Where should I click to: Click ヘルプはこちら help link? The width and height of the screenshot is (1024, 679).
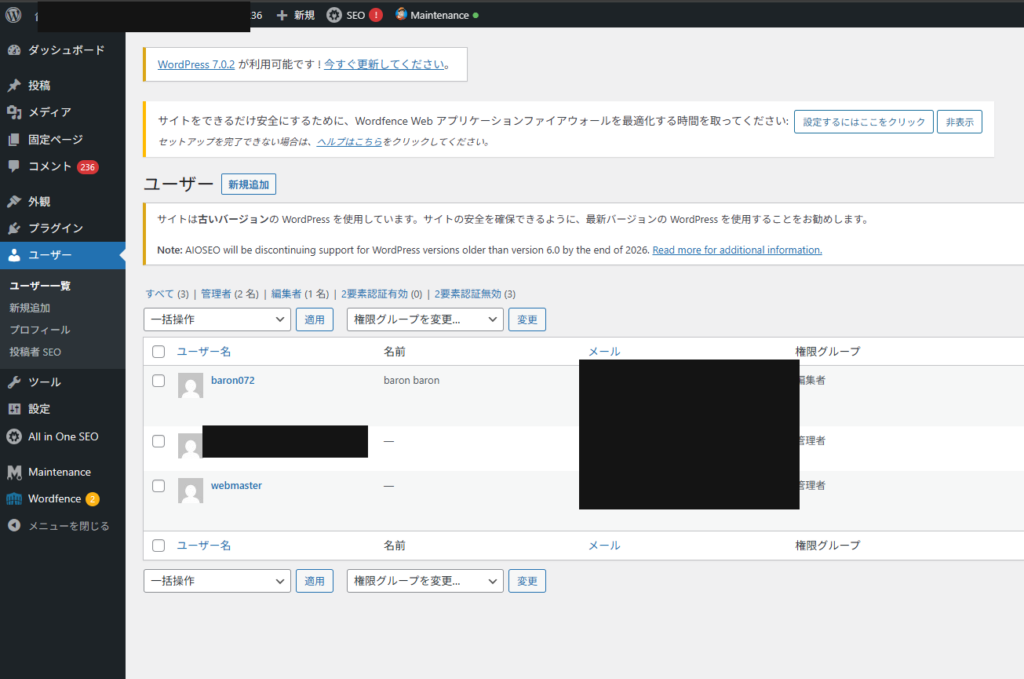pyautogui.click(x=349, y=142)
